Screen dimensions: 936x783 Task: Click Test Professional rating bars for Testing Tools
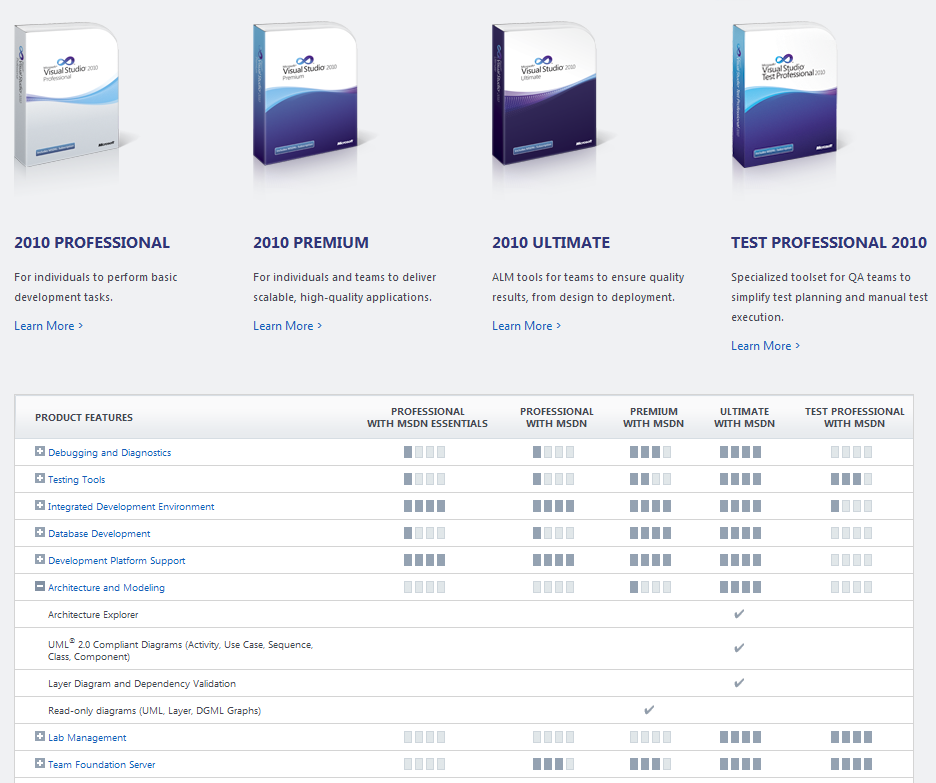point(851,479)
